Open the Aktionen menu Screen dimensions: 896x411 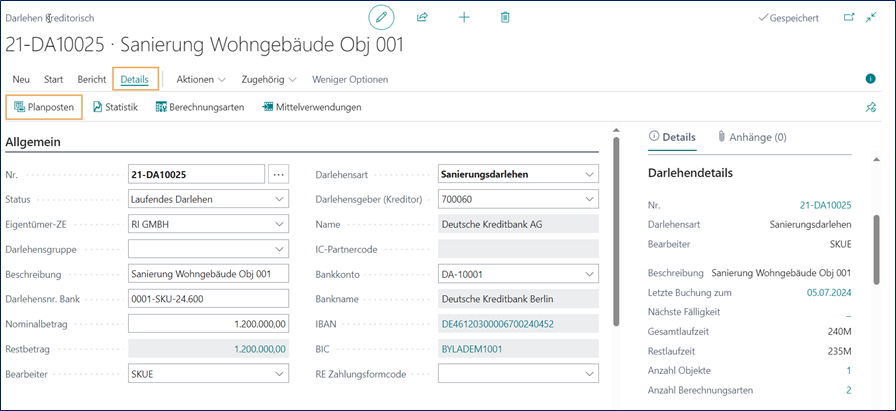pos(201,79)
